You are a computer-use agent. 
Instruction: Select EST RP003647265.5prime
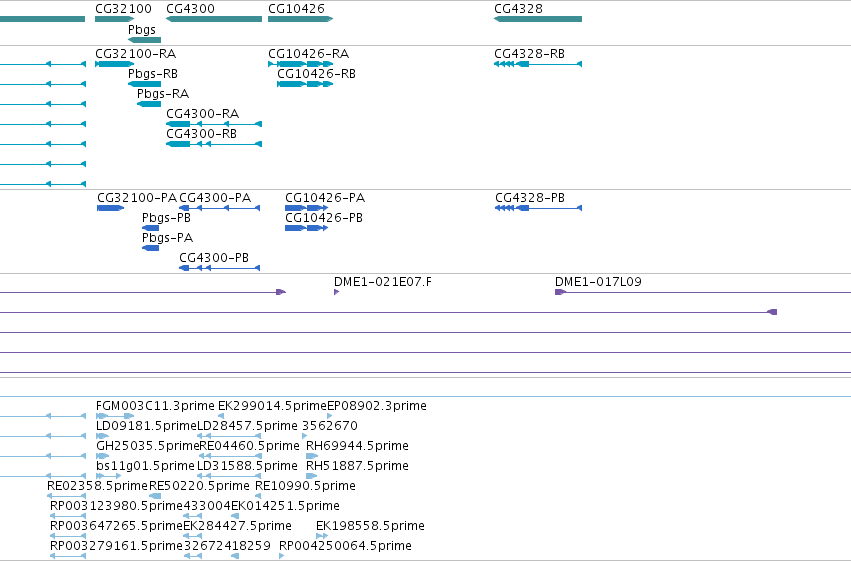tap(68, 536)
